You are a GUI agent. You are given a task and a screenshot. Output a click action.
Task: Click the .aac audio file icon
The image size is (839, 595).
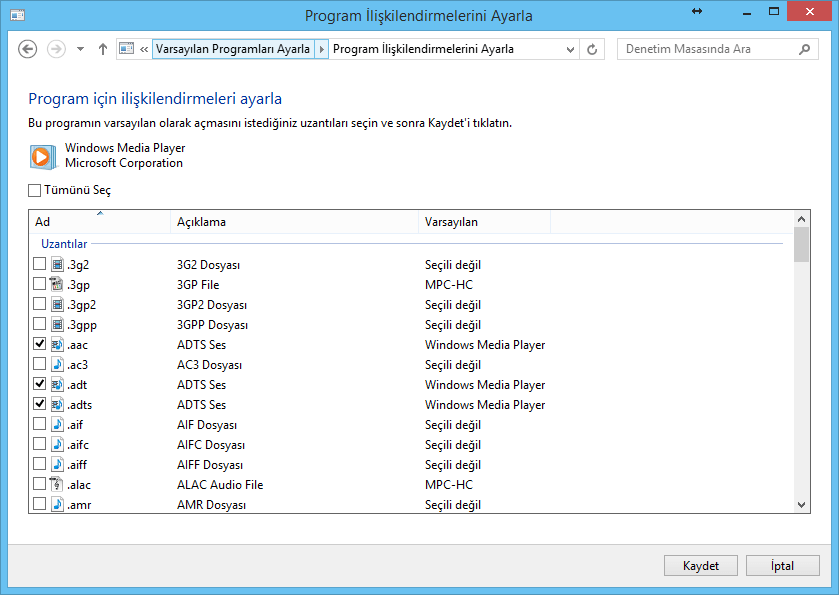click(57, 344)
